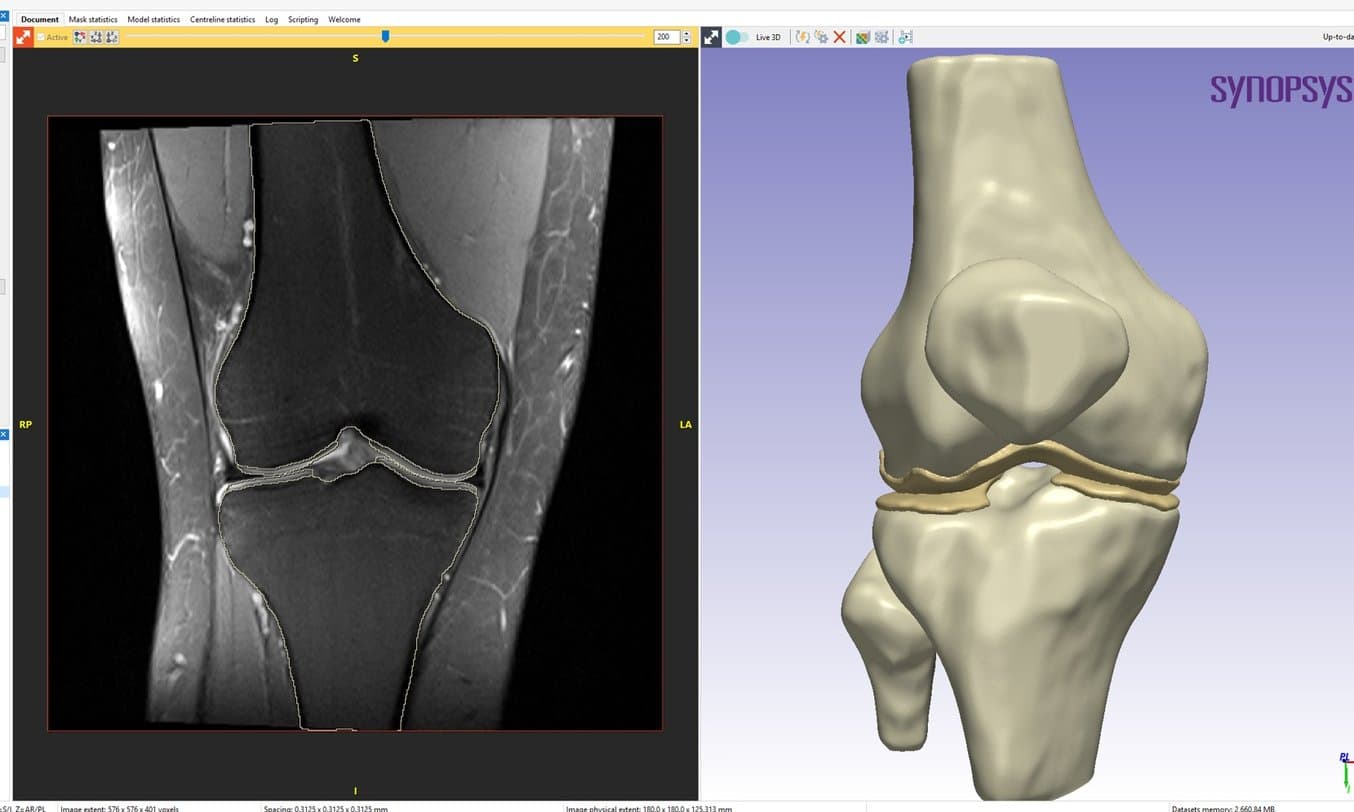Click the slice position slider handle
The width and height of the screenshot is (1354, 812).
click(385, 36)
